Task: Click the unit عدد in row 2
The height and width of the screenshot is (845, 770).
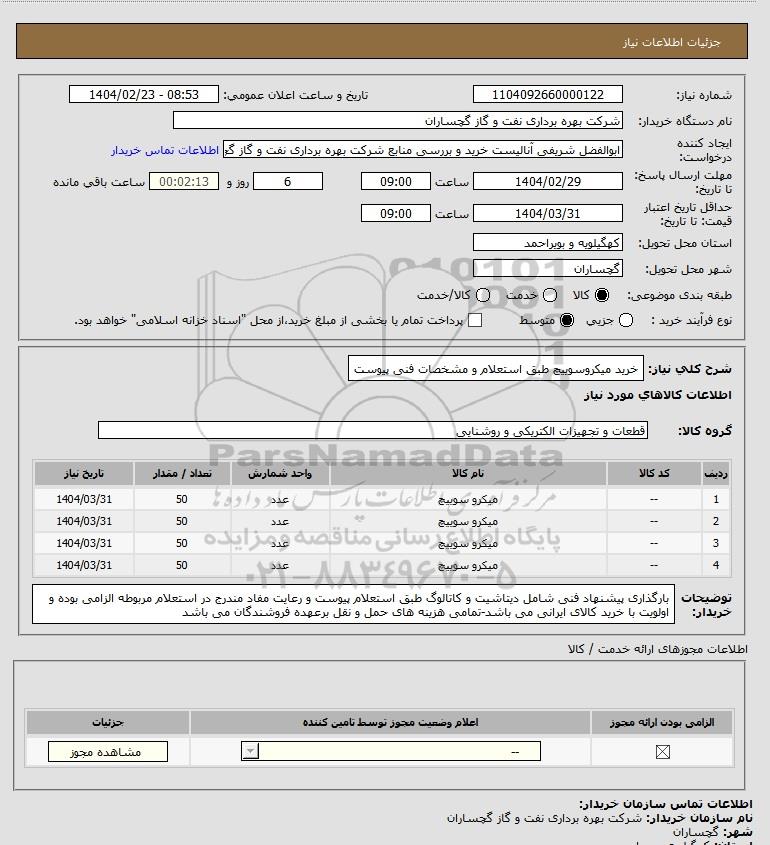Action: (x=280, y=522)
